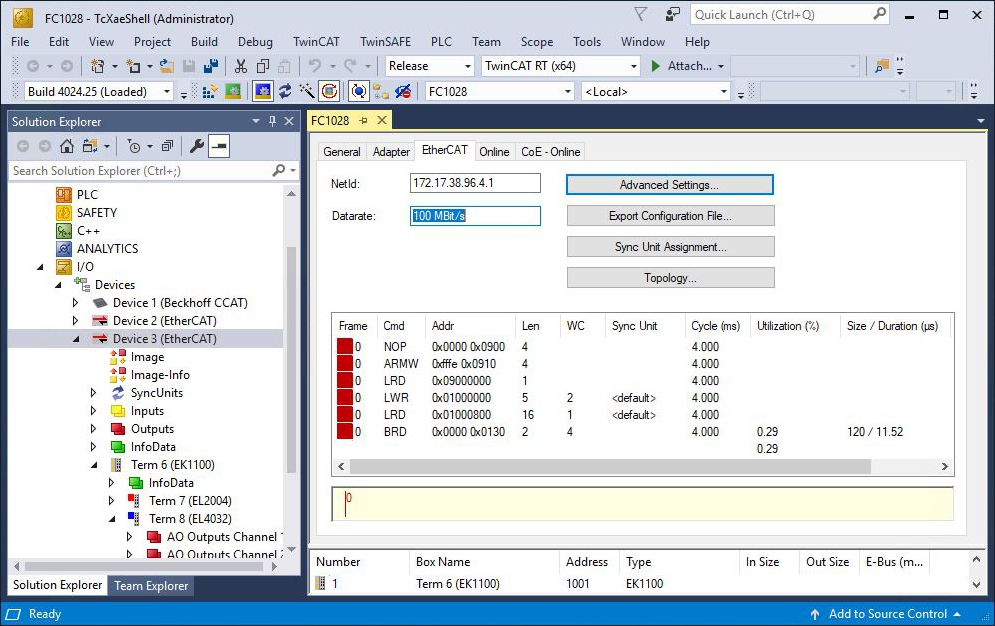Click the Solution Explorer Home icon

click(66, 147)
